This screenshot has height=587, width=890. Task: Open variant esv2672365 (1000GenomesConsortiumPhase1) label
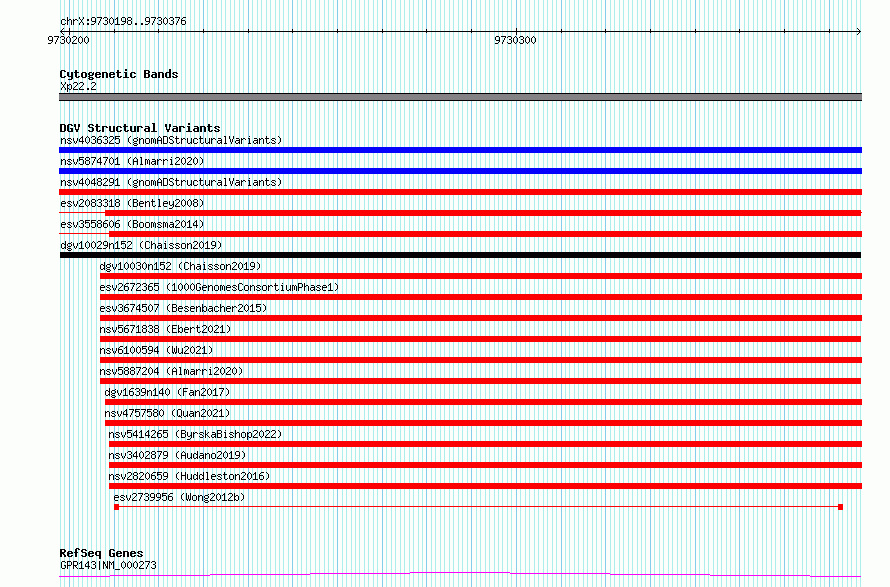219,287
